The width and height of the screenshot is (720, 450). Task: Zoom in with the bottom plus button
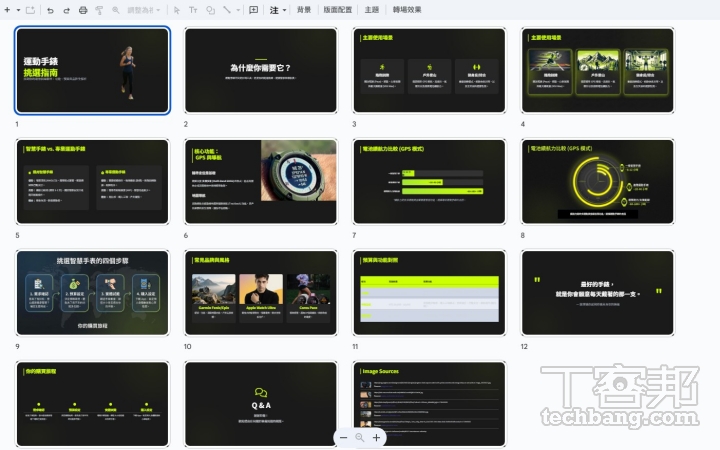[376, 438]
